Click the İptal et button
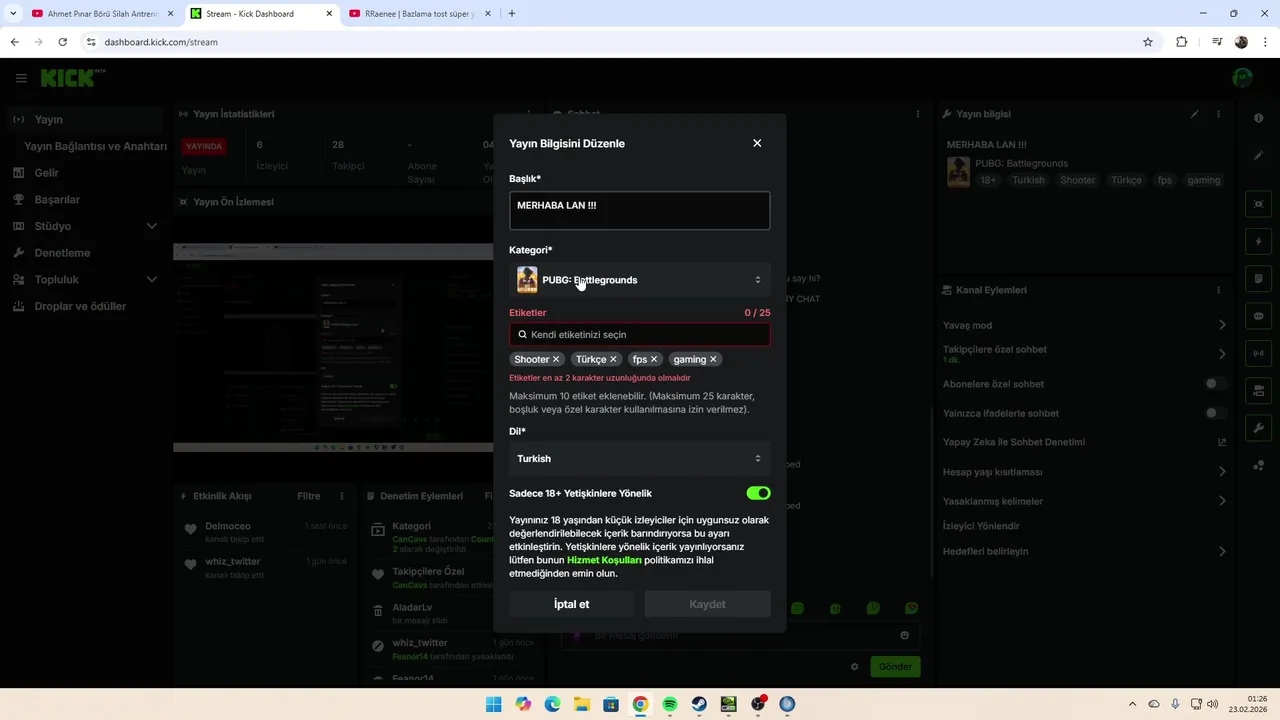This screenshot has width=1280, height=720. (572, 604)
